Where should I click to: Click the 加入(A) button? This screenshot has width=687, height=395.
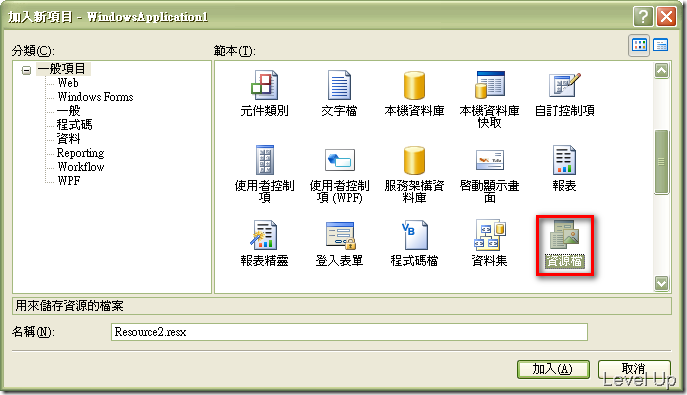553,369
